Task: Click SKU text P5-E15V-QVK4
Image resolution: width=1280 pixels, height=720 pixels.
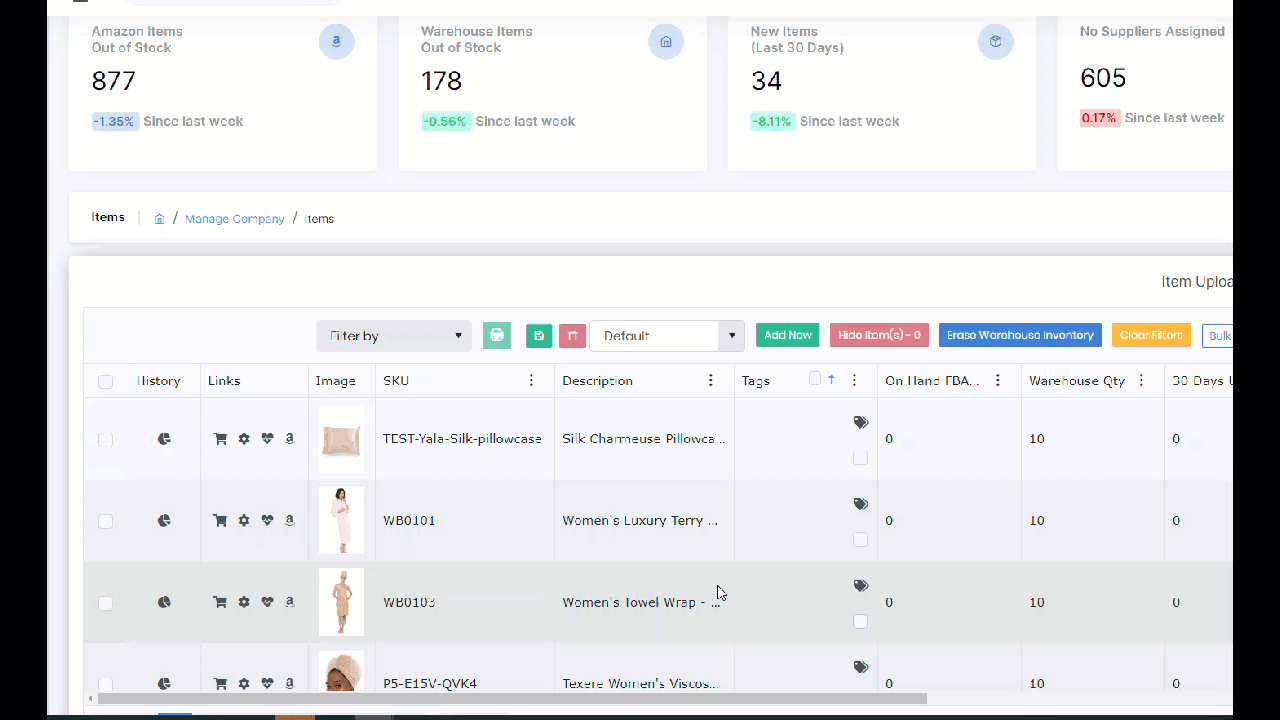Action: tap(430, 684)
